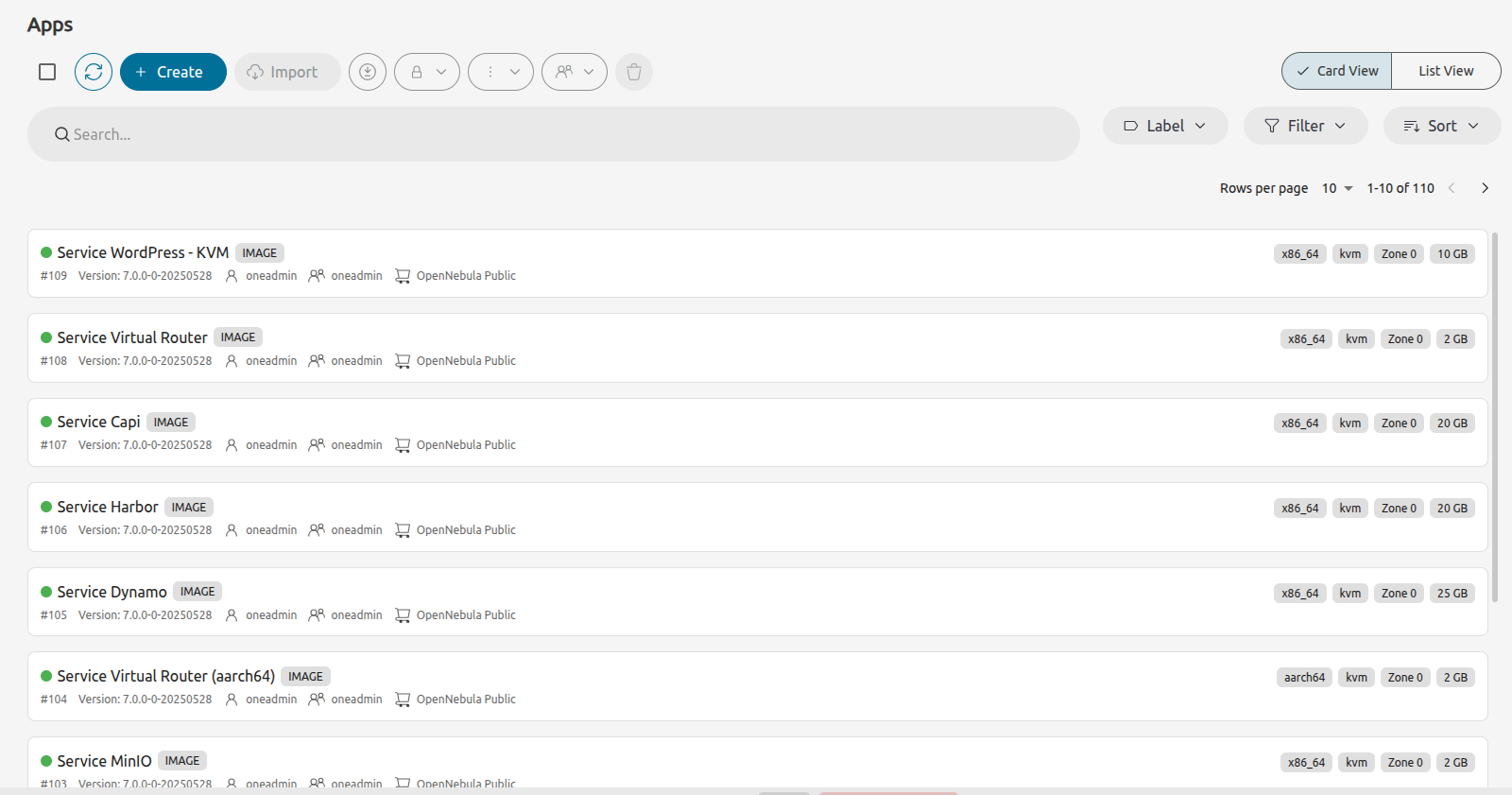The width and height of the screenshot is (1512, 795).
Task: Open the Filter dropdown
Action: [1306, 126]
